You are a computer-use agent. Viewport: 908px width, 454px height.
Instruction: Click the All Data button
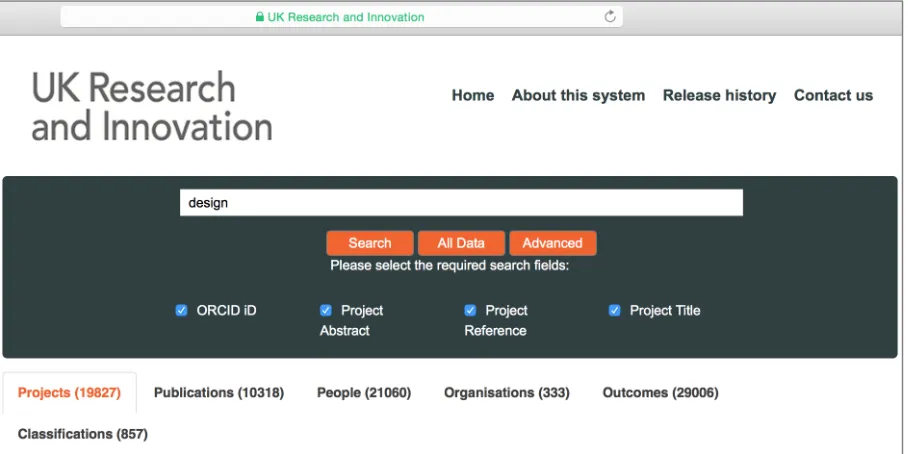click(x=462, y=243)
